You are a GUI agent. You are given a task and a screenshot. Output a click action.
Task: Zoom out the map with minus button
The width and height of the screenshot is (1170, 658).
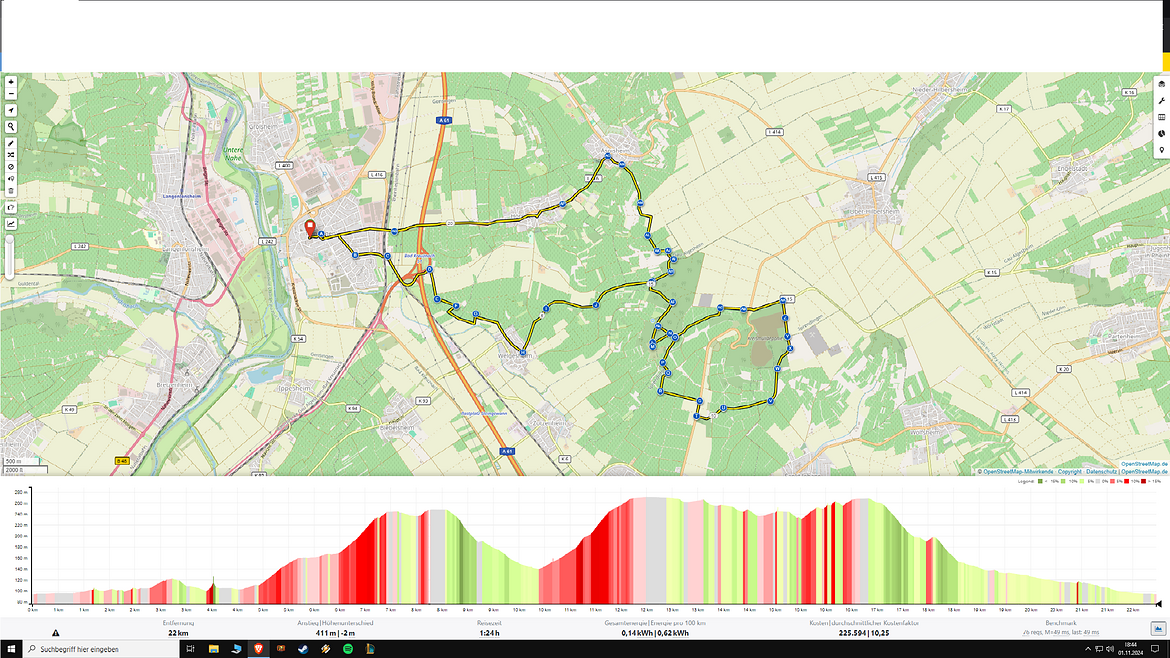pyautogui.click(x=10, y=93)
